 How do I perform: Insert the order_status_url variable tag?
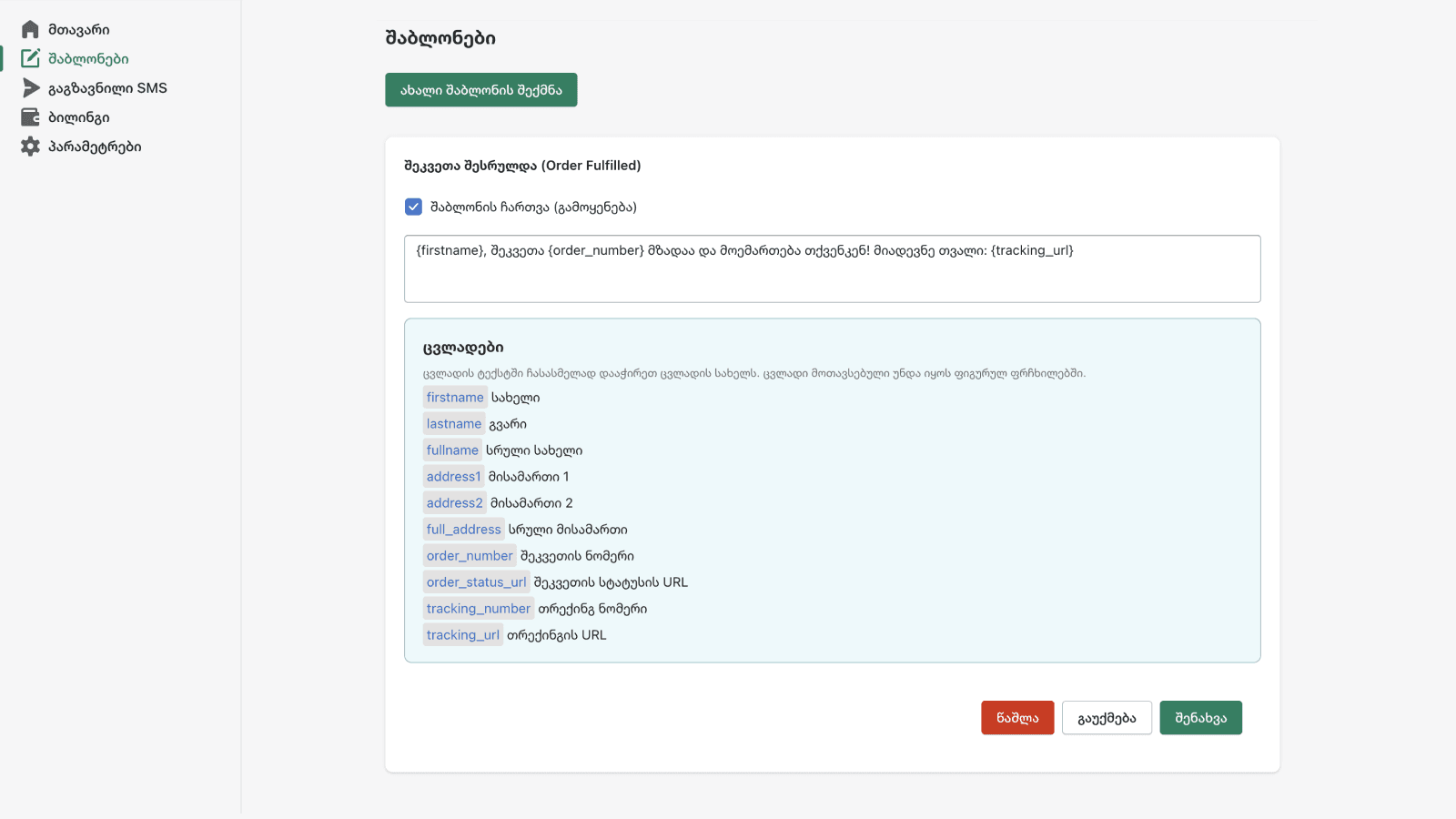pos(476,582)
